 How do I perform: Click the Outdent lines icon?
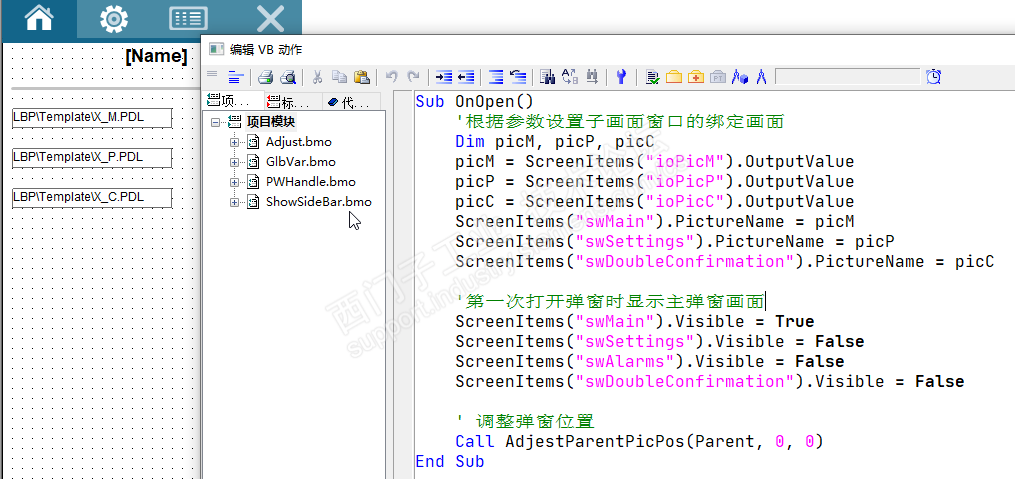(466, 76)
